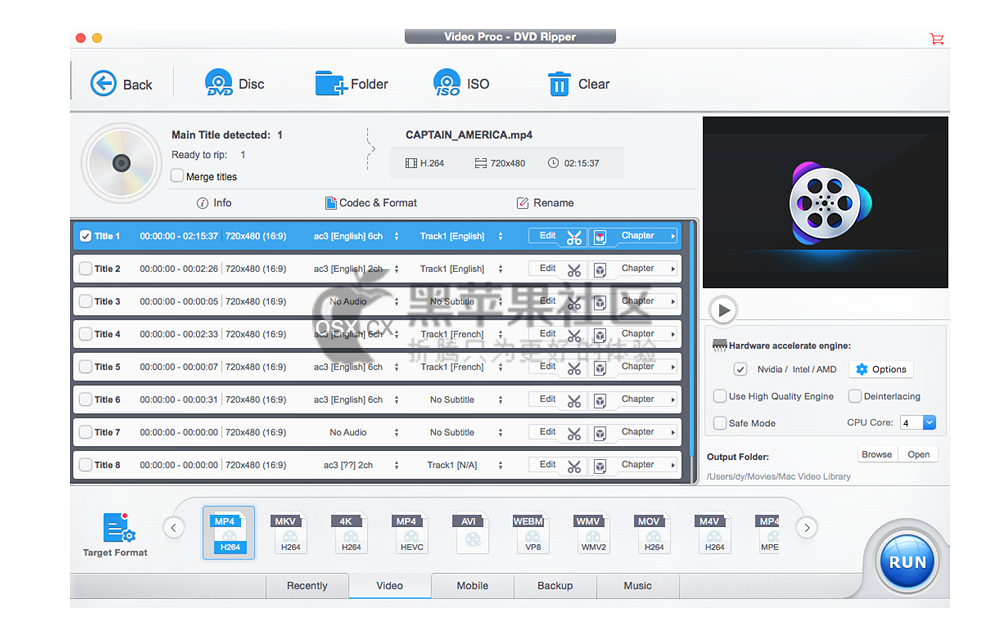Image resolution: width=1000 pixels, height=639 pixels.
Task: Clear the title list with trash icon
Action: [x=559, y=84]
